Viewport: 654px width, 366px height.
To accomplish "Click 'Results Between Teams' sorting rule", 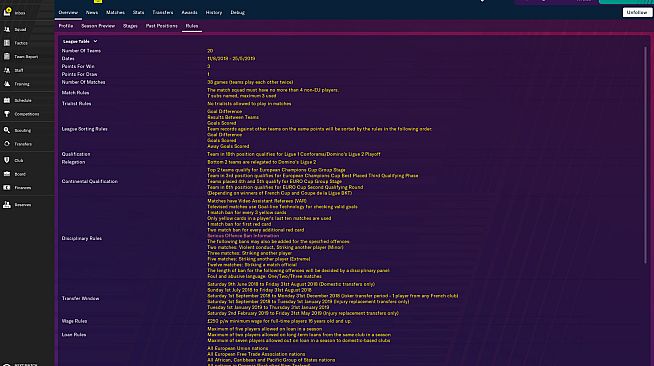I will 233,117.
